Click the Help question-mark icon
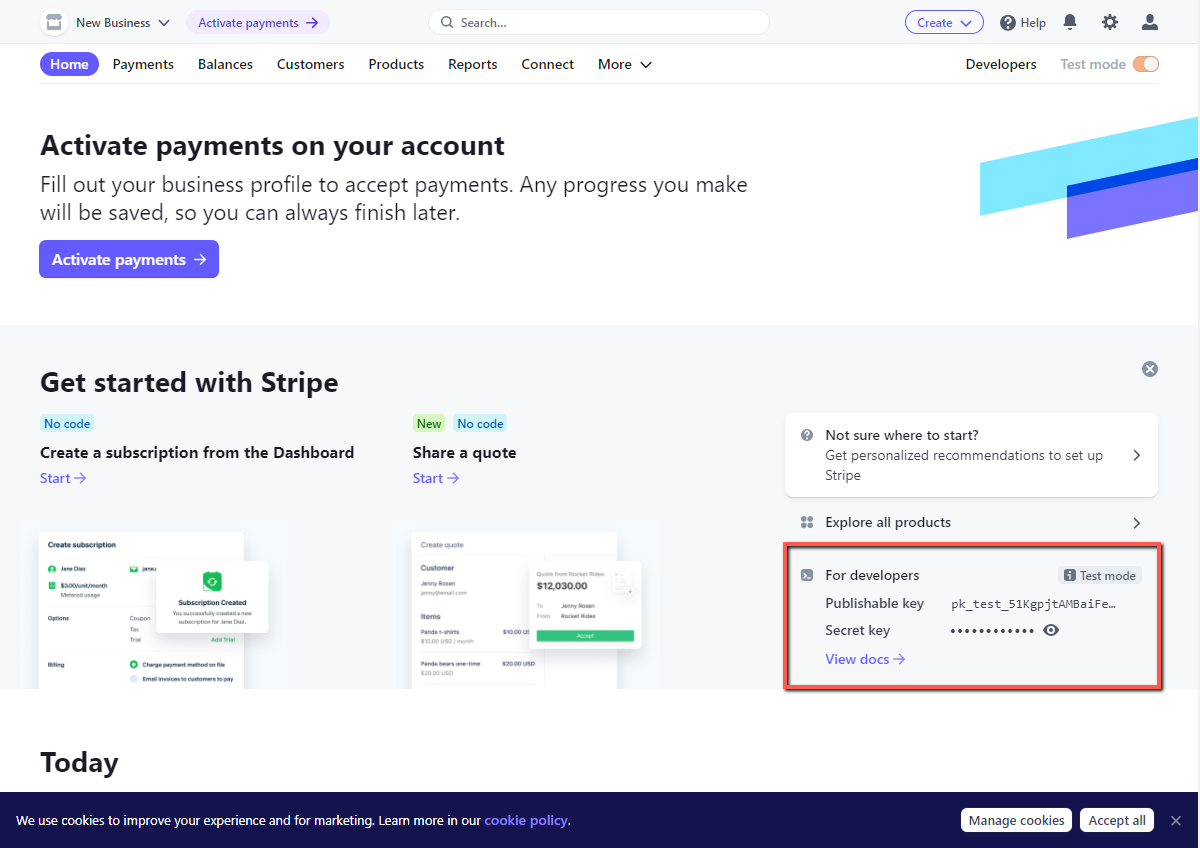1200x848 pixels. tap(1005, 22)
